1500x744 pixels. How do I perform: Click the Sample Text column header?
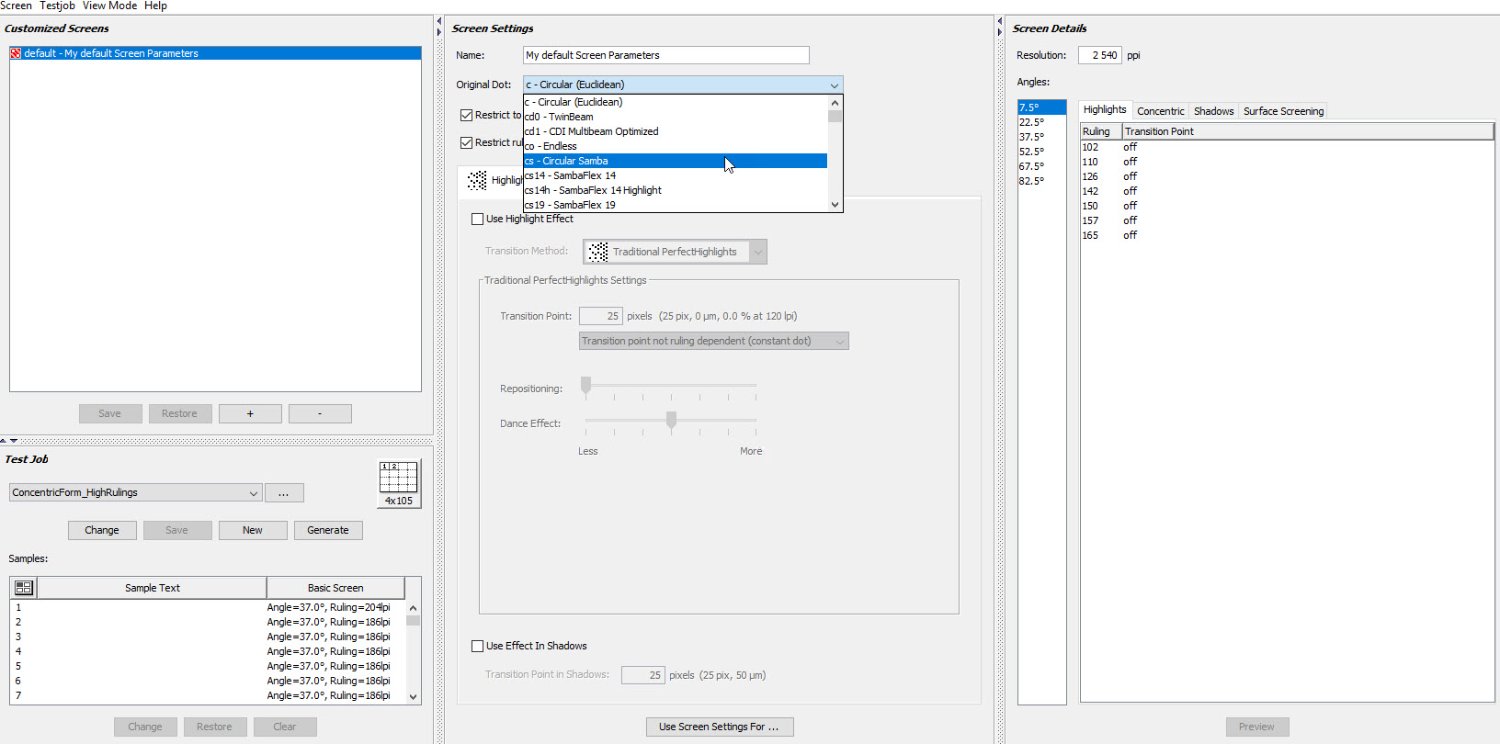pyautogui.click(x=153, y=588)
